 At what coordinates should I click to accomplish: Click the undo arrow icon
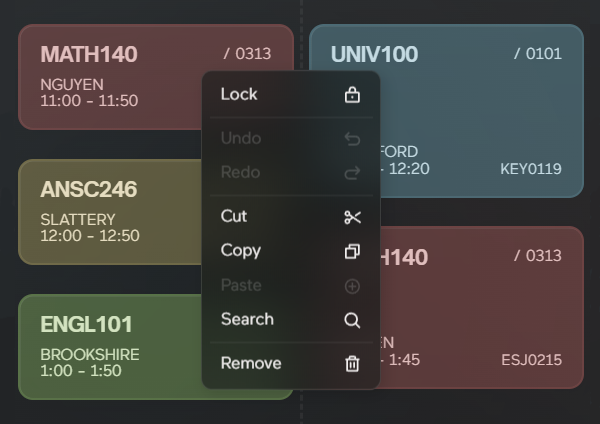[x=352, y=139]
